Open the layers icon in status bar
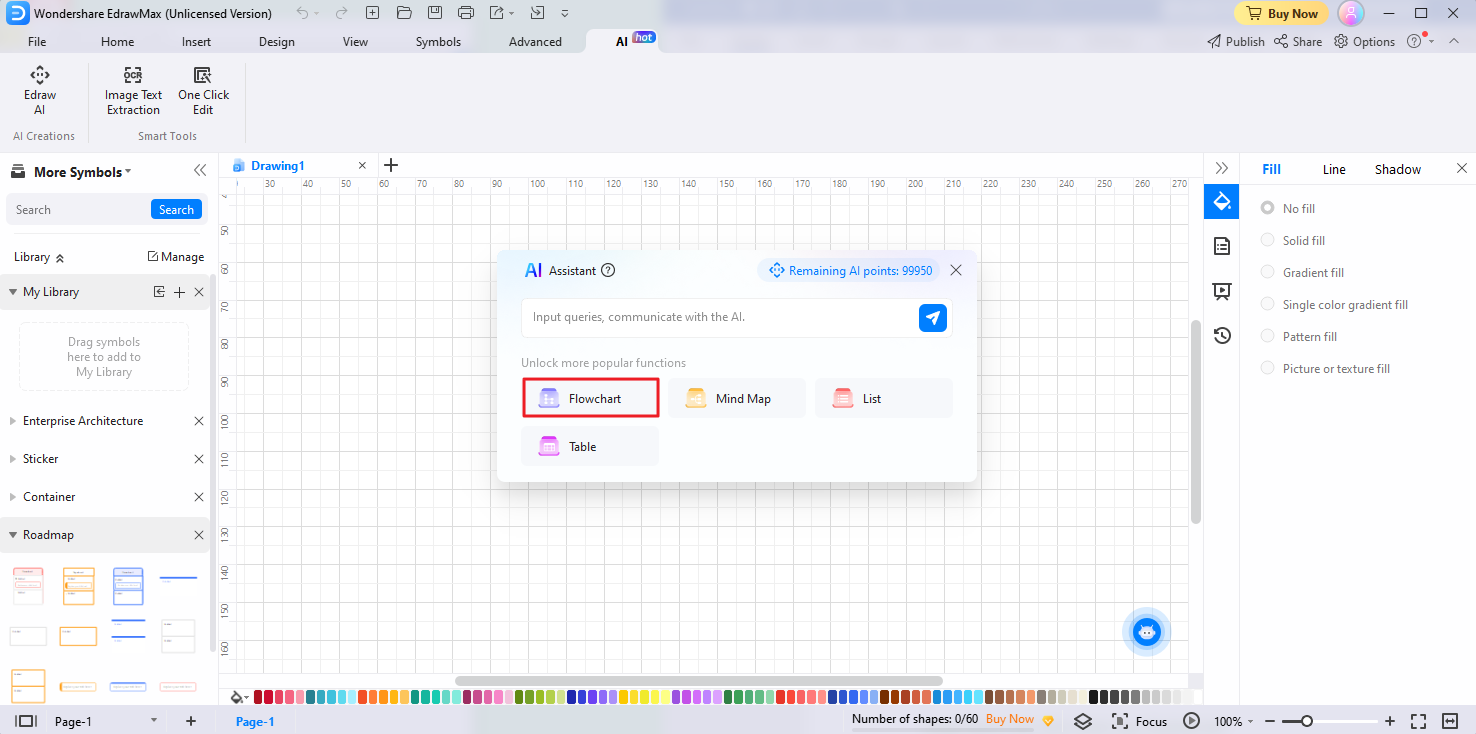 point(1083,721)
